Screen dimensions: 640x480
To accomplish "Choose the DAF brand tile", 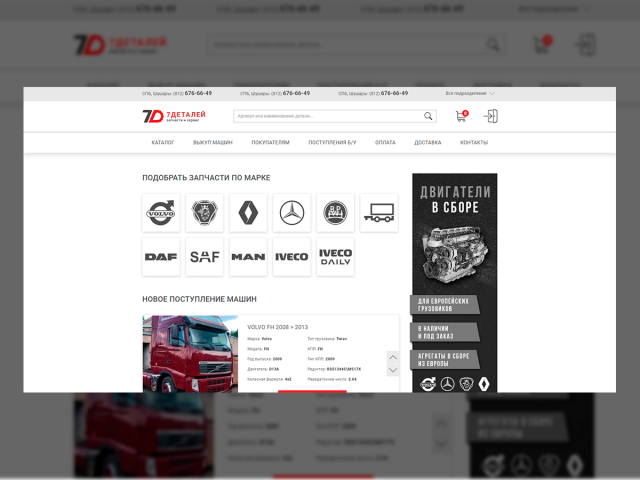I will click(x=161, y=257).
